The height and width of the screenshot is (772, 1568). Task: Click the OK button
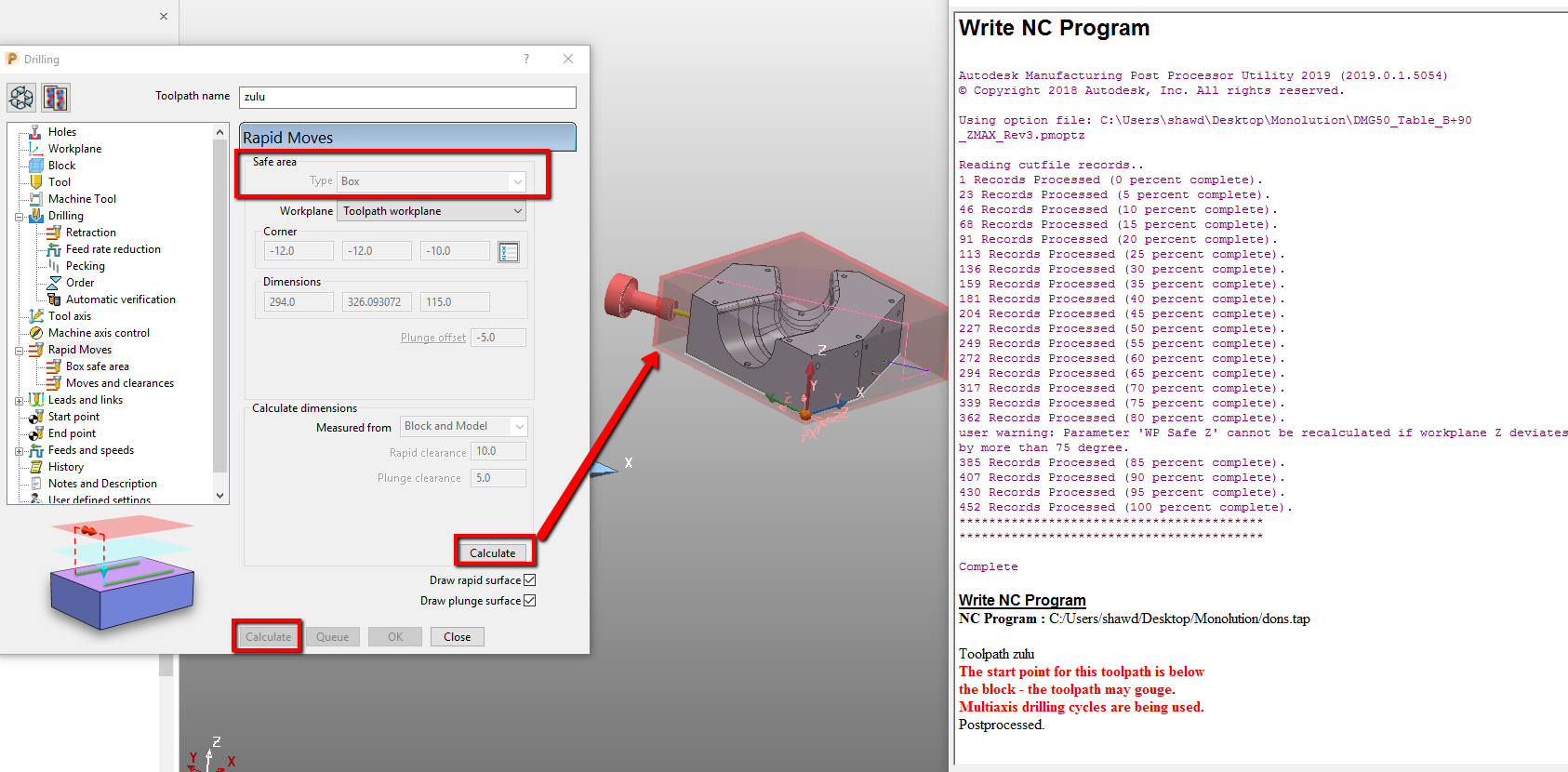tap(395, 637)
